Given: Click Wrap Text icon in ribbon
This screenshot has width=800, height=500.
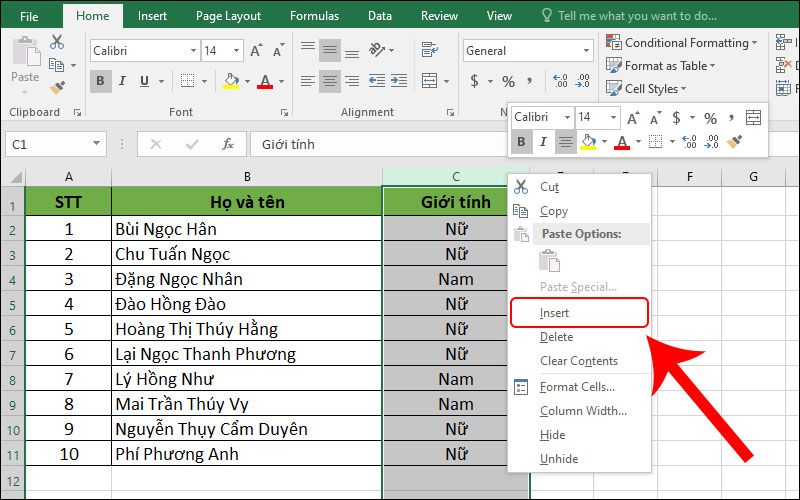Looking at the screenshot, I should coord(430,49).
